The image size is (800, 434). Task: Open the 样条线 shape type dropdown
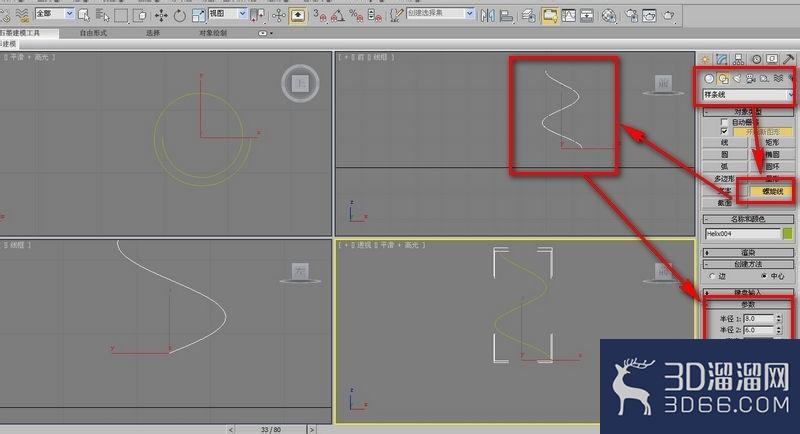point(748,95)
